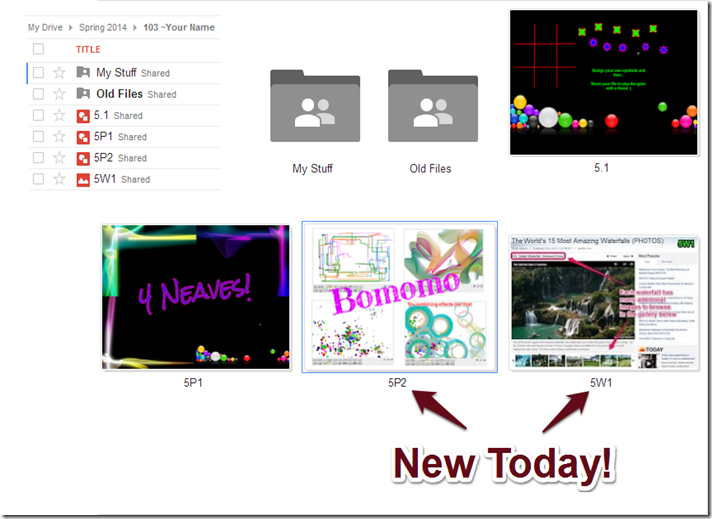The image size is (712, 519).
Task: Click the red image icon beside 5W1
Action: (x=83, y=180)
